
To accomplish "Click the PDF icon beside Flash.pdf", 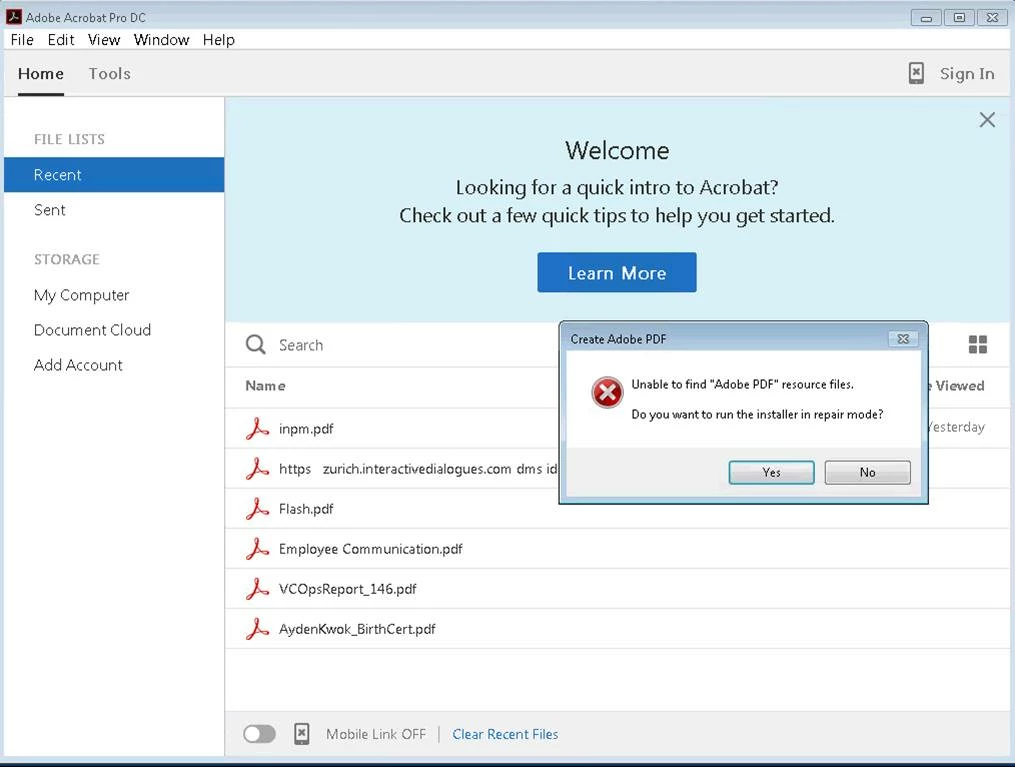I will coord(257,509).
